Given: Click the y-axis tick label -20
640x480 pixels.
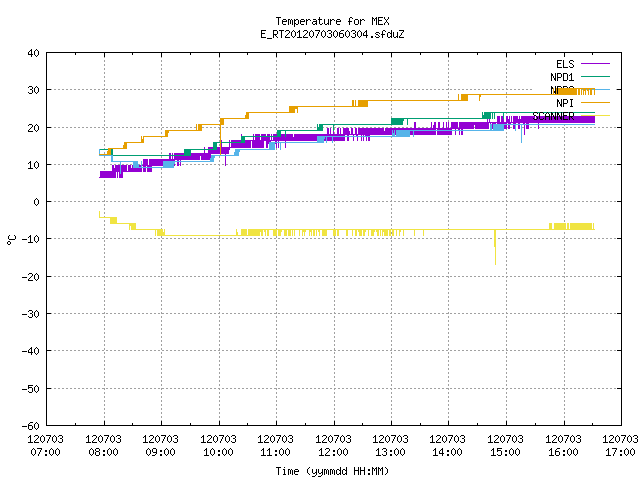Looking at the screenshot, I should 31,277.
